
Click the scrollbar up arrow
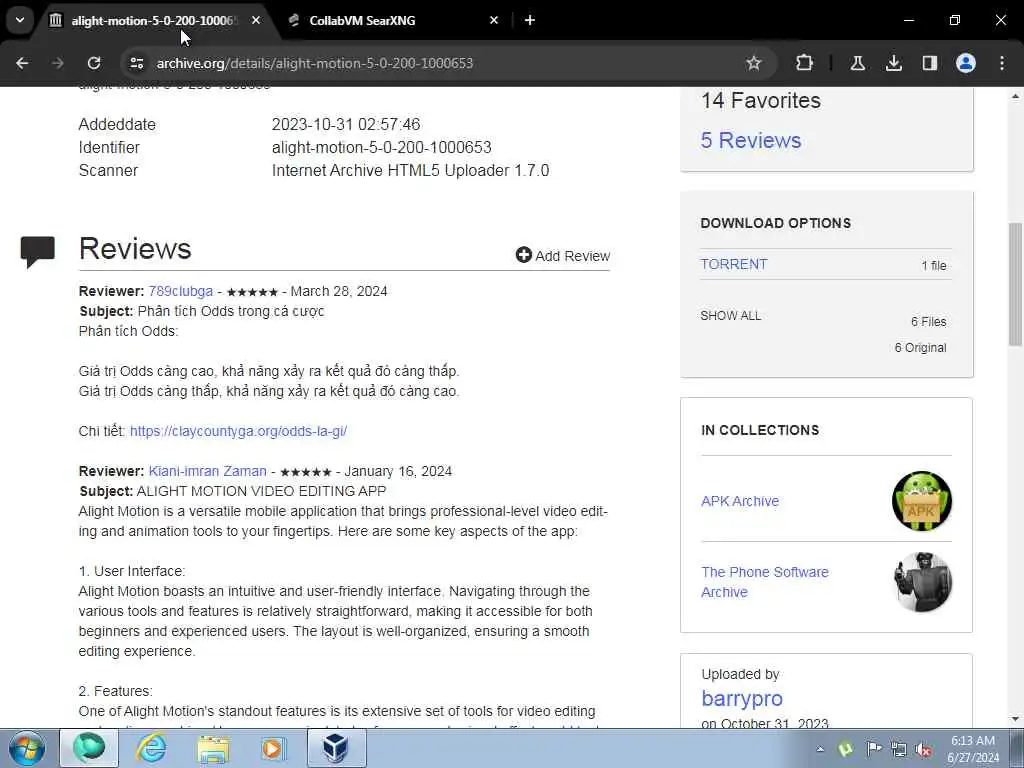click(1016, 96)
